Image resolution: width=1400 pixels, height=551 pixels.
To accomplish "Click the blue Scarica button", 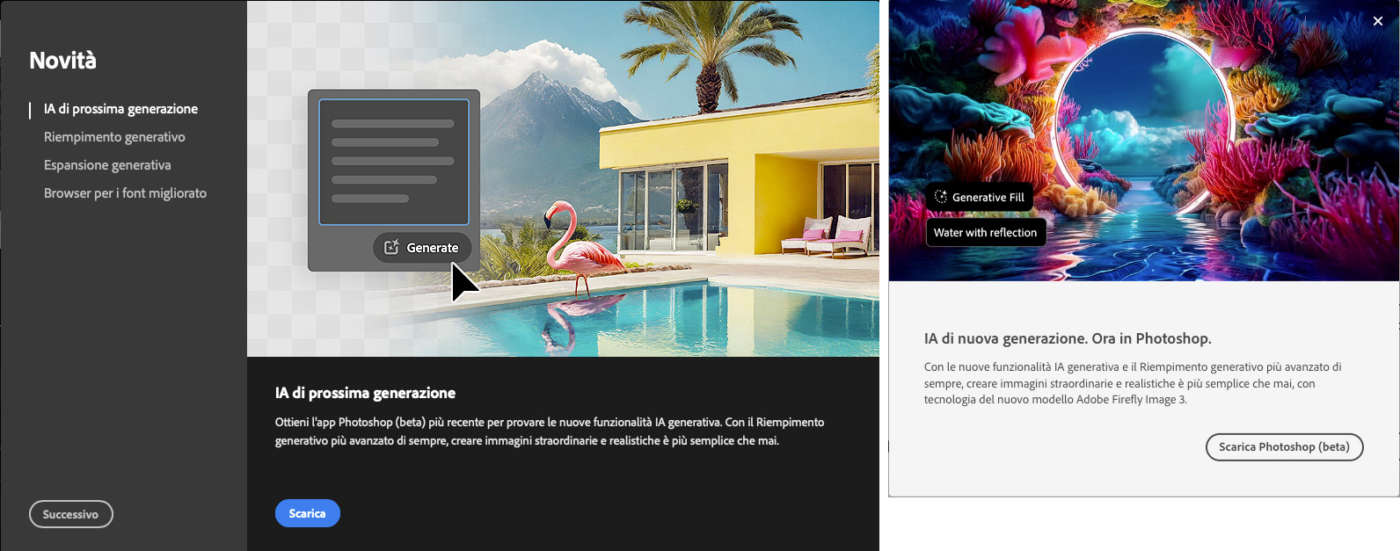I will (x=307, y=513).
